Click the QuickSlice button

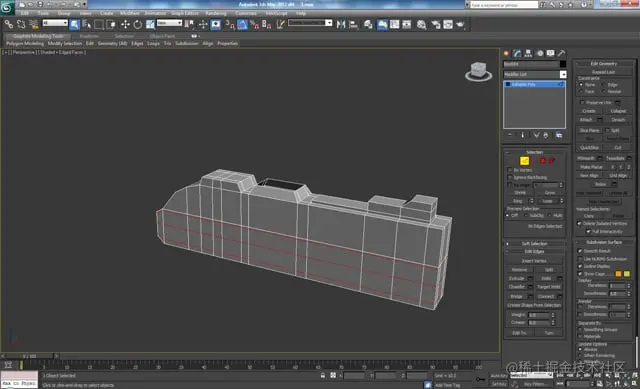[589, 148]
